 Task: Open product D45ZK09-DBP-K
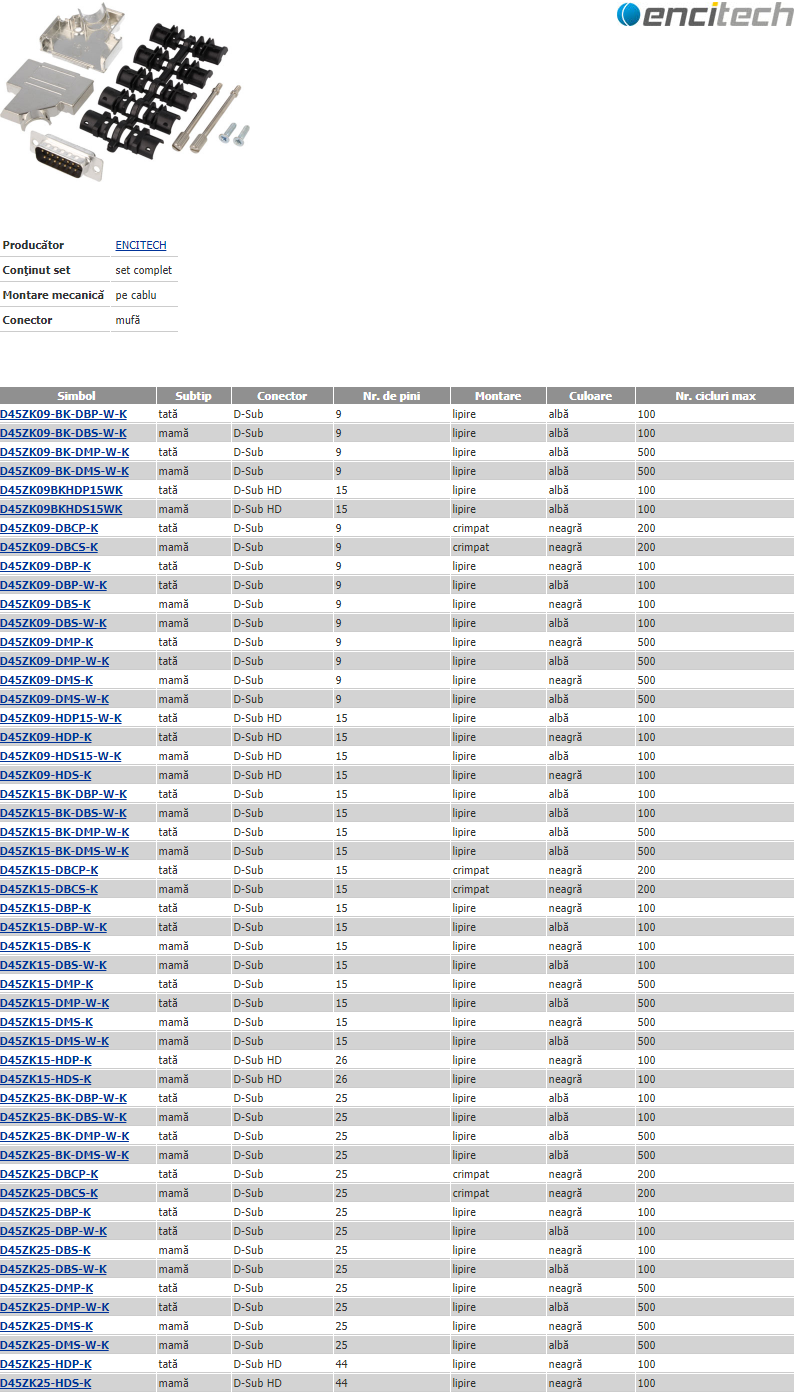pyautogui.click(x=46, y=566)
